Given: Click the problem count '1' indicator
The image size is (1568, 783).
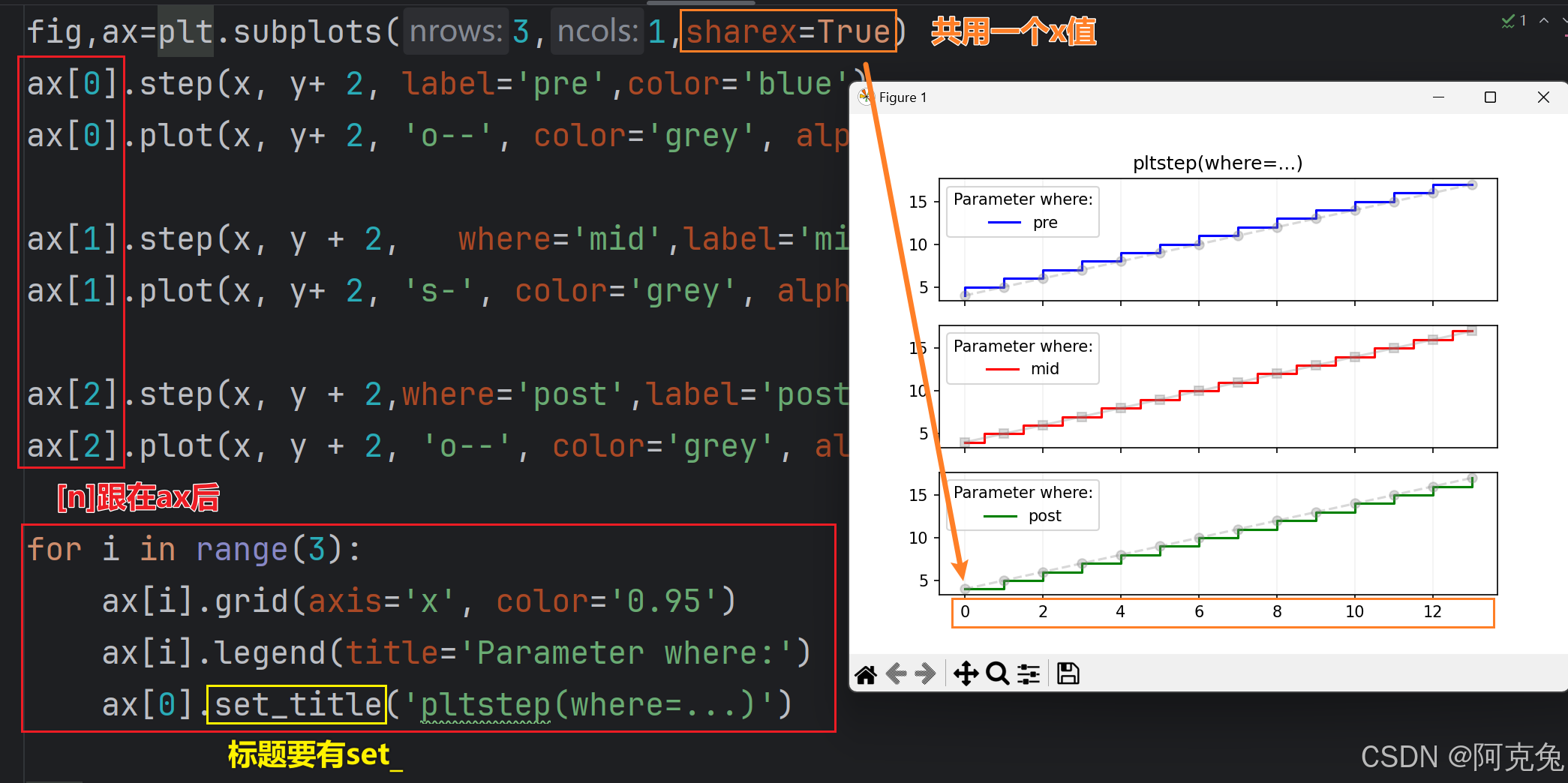Looking at the screenshot, I should click(1523, 20).
